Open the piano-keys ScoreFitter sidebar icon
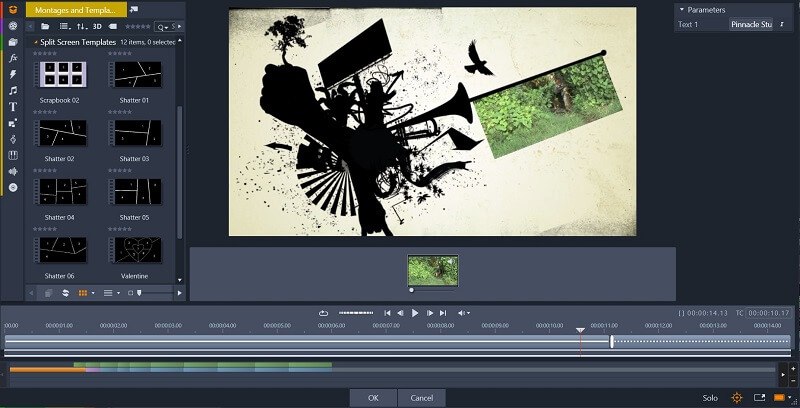 pyautogui.click(x=13, y=155)
